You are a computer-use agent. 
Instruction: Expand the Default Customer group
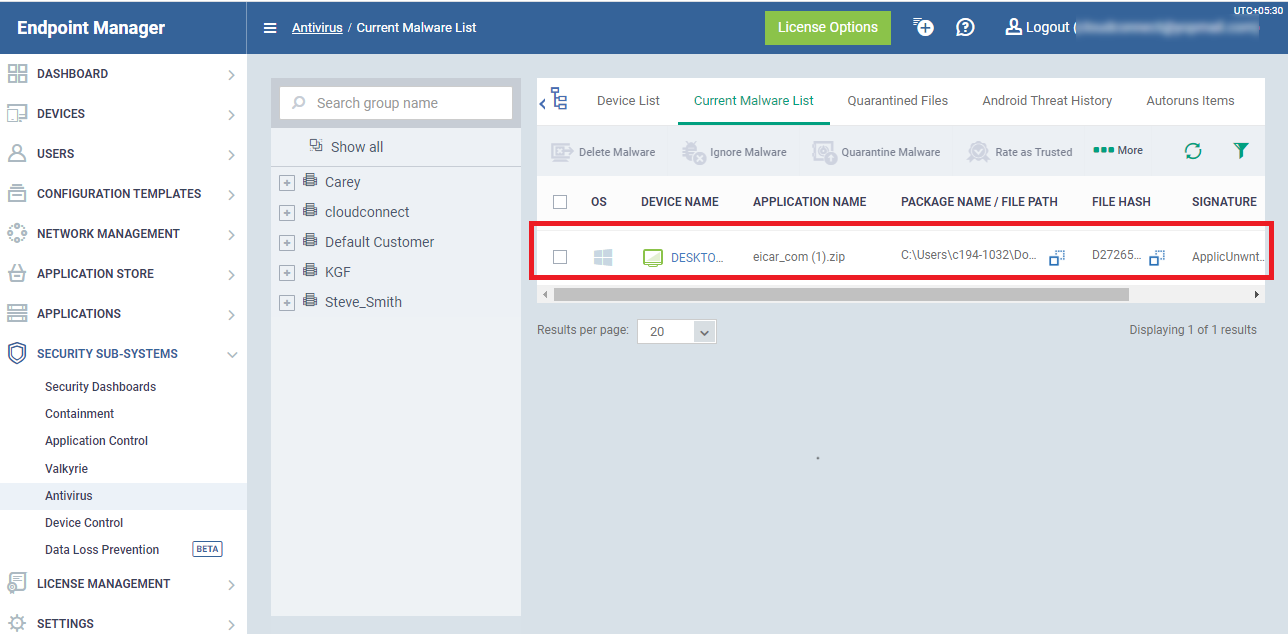point(287,243)
